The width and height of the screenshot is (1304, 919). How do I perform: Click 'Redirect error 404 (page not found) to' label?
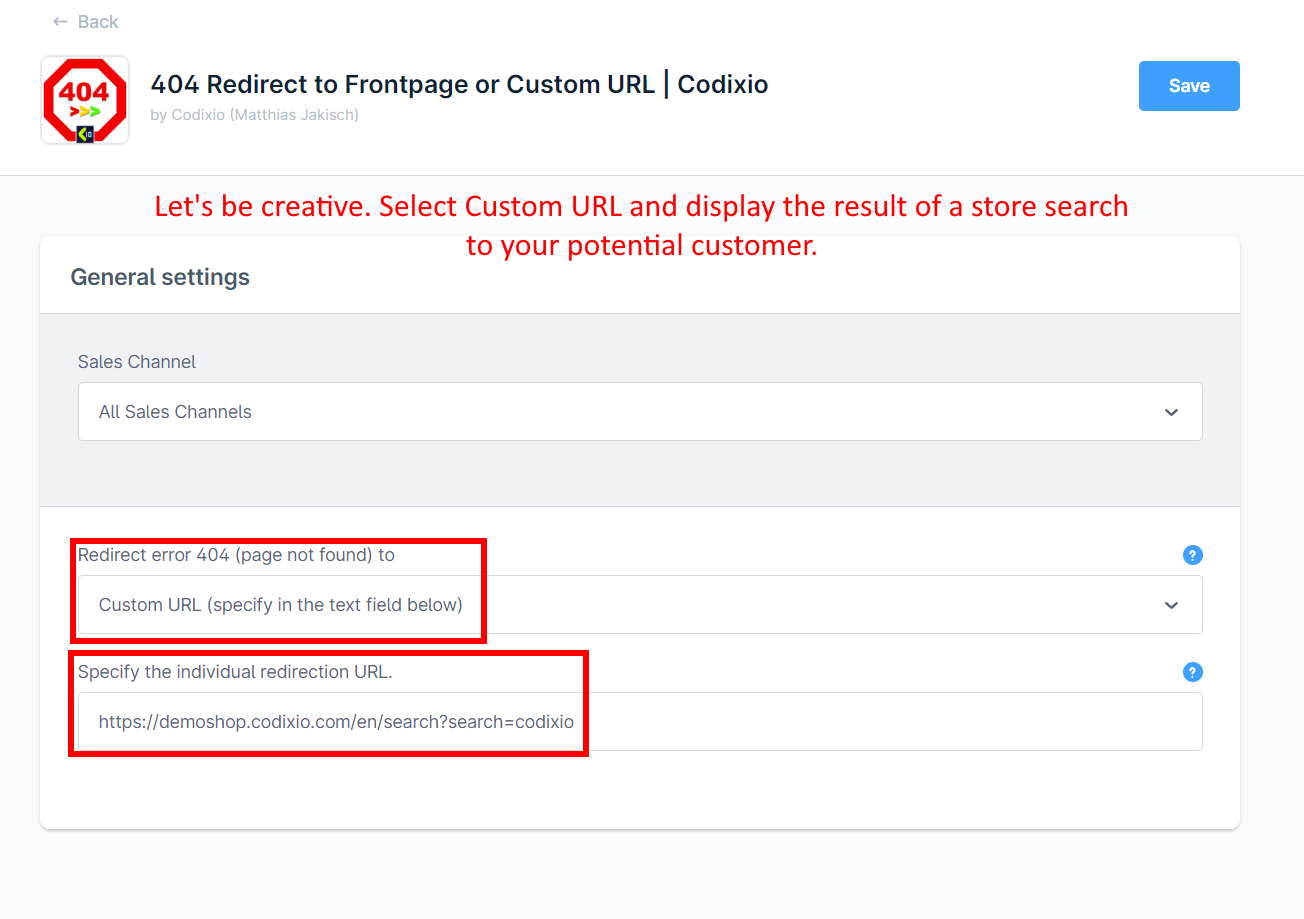click(x=236, y=555)
